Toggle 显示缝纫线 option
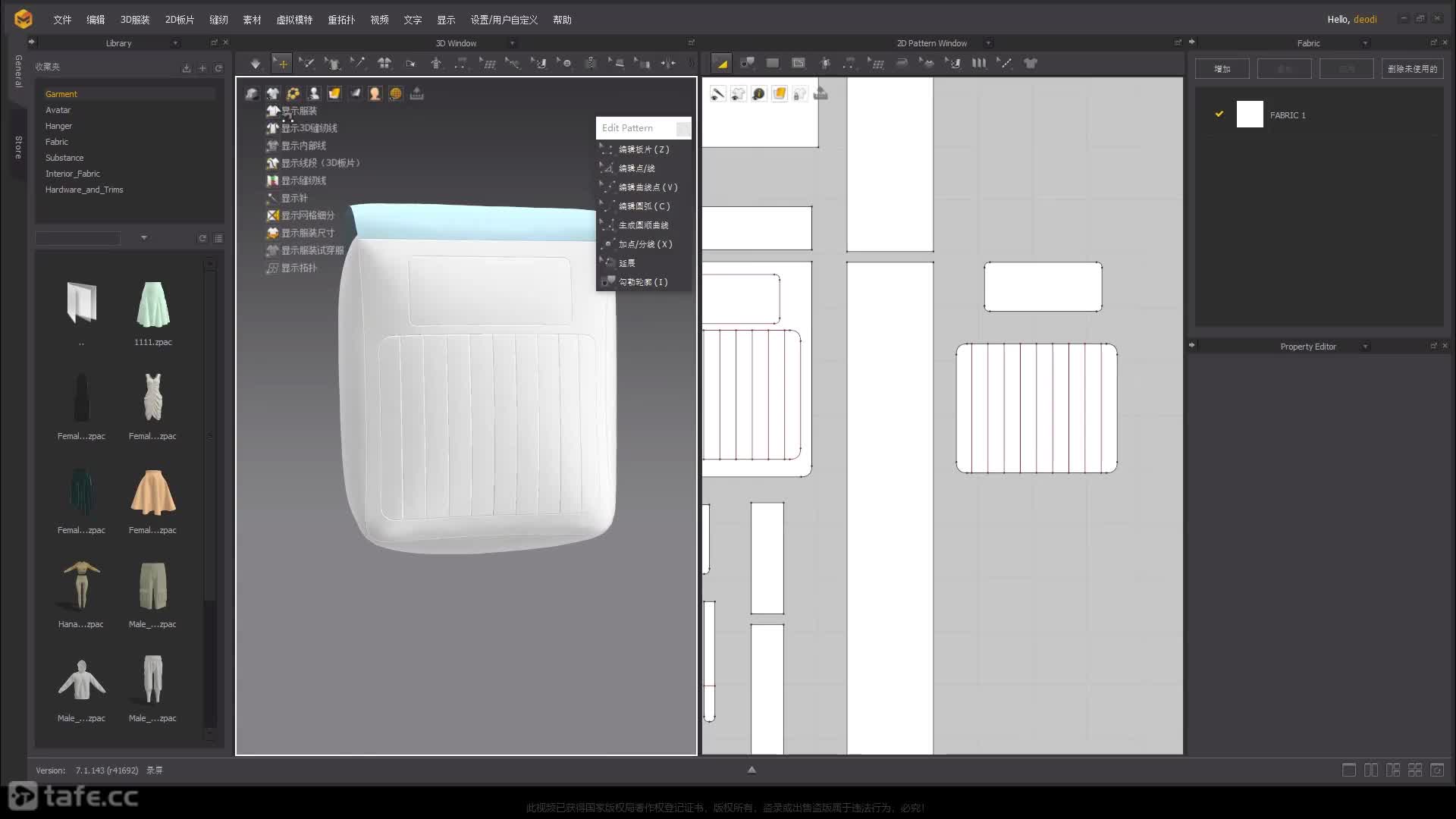The image size is (1456, 819). pyautogui.click(x=297, y=180)
